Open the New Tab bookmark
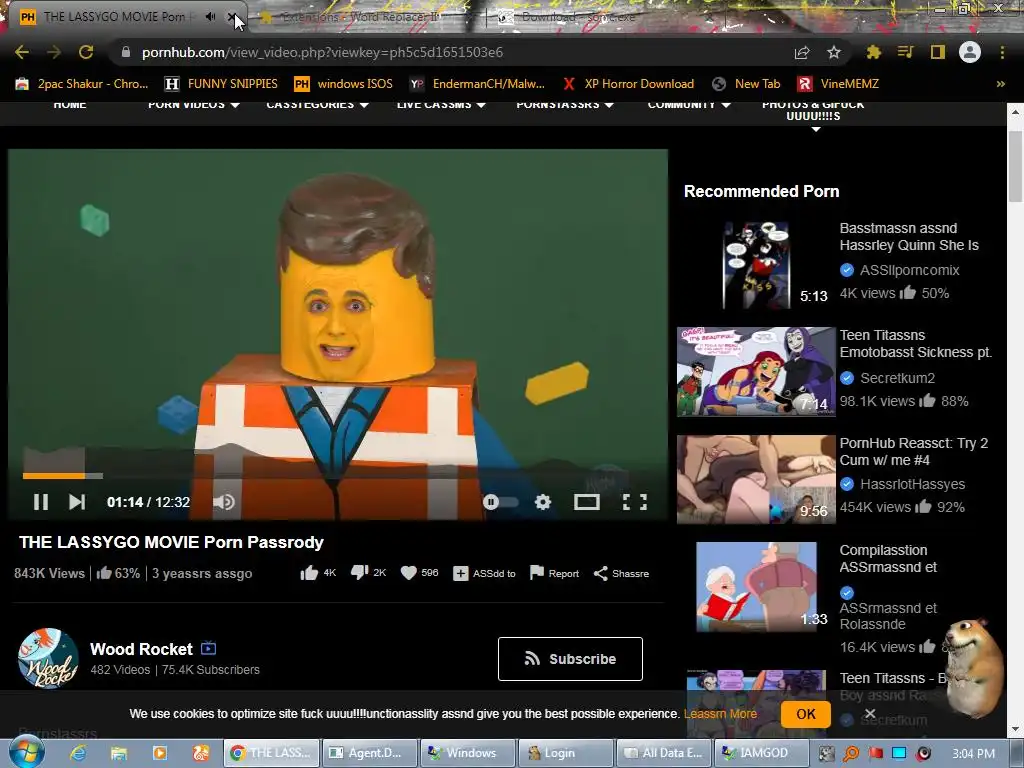Viewport: 1024px width, 768px height. click(746, 84)
